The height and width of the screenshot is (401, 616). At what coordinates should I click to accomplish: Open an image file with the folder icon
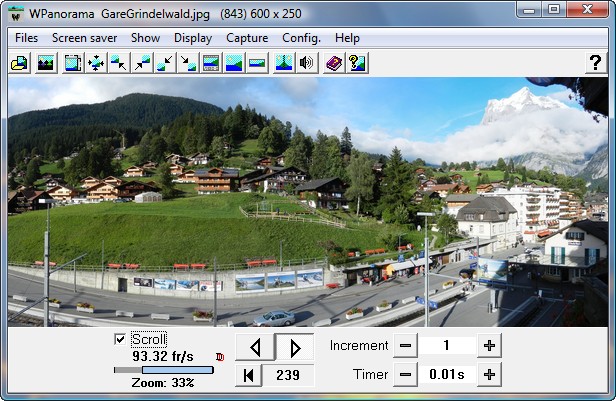20,63
